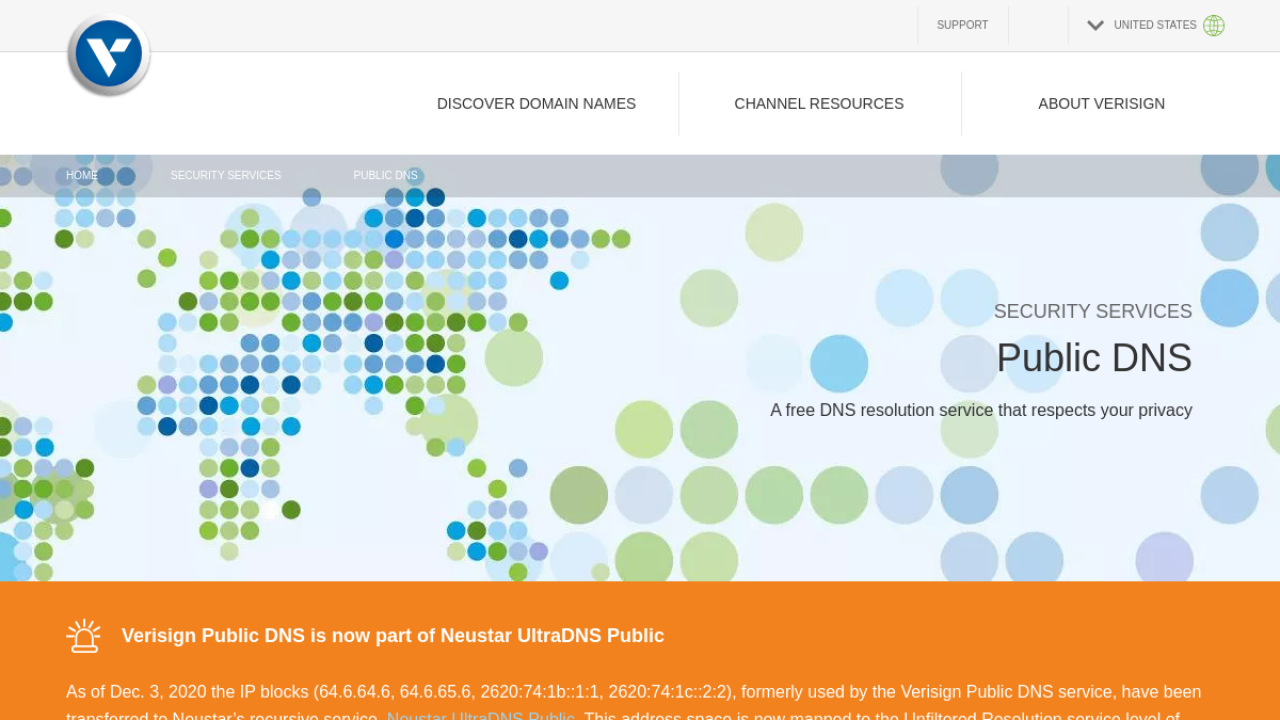Open the Support link
The image size is (1280, 720).
point(962,25)
